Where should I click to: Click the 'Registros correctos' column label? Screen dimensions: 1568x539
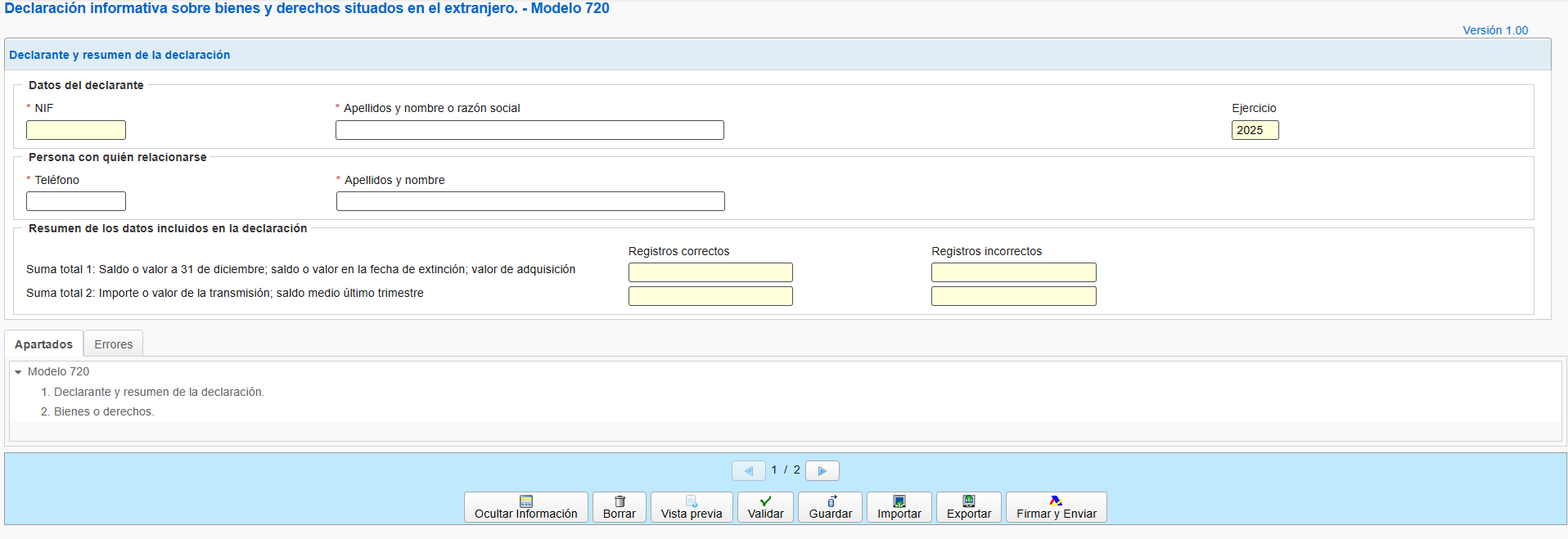(678, 251)
